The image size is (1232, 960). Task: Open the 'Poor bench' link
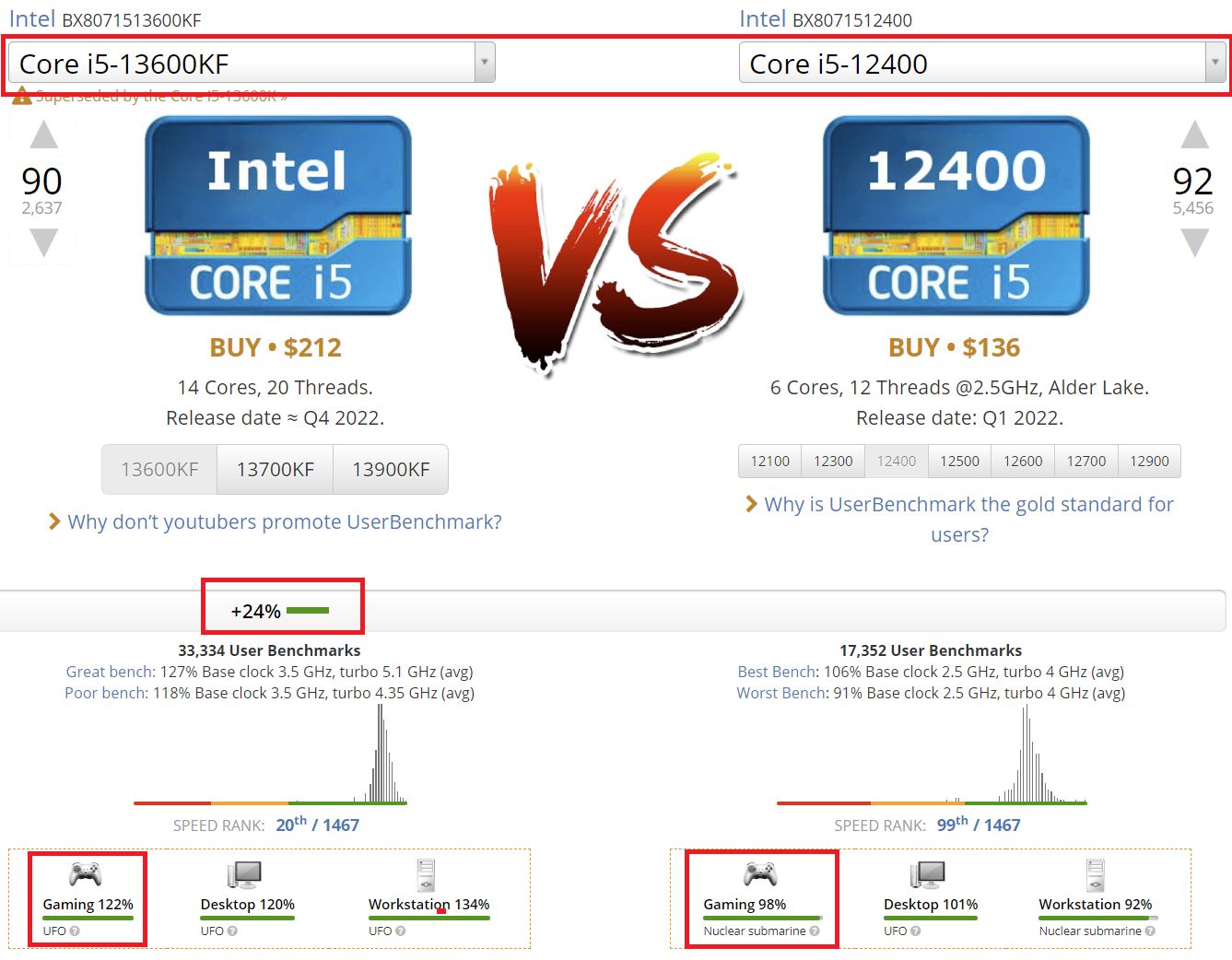coord(106,693)
